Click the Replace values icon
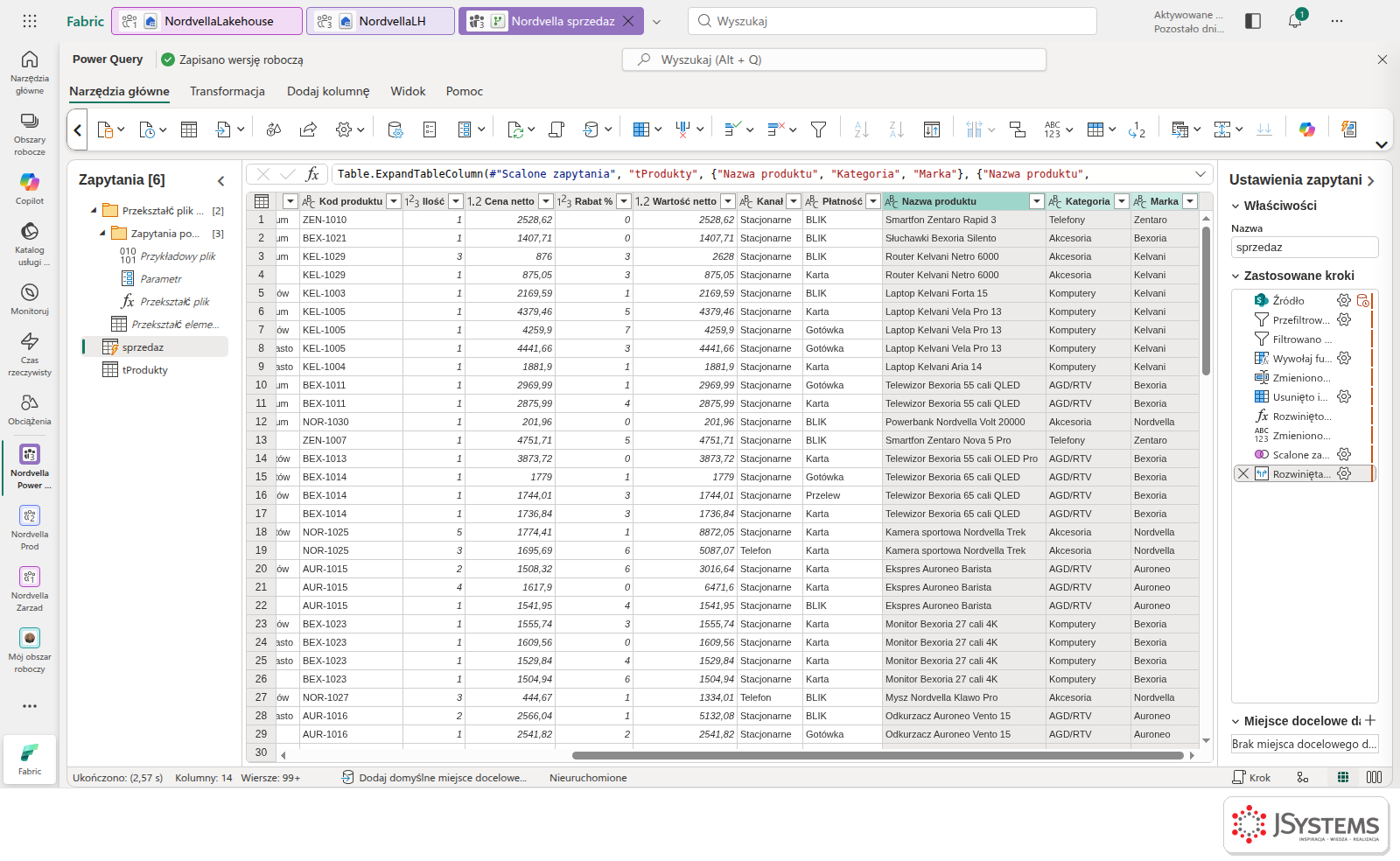 click(x=1137, y=129)
